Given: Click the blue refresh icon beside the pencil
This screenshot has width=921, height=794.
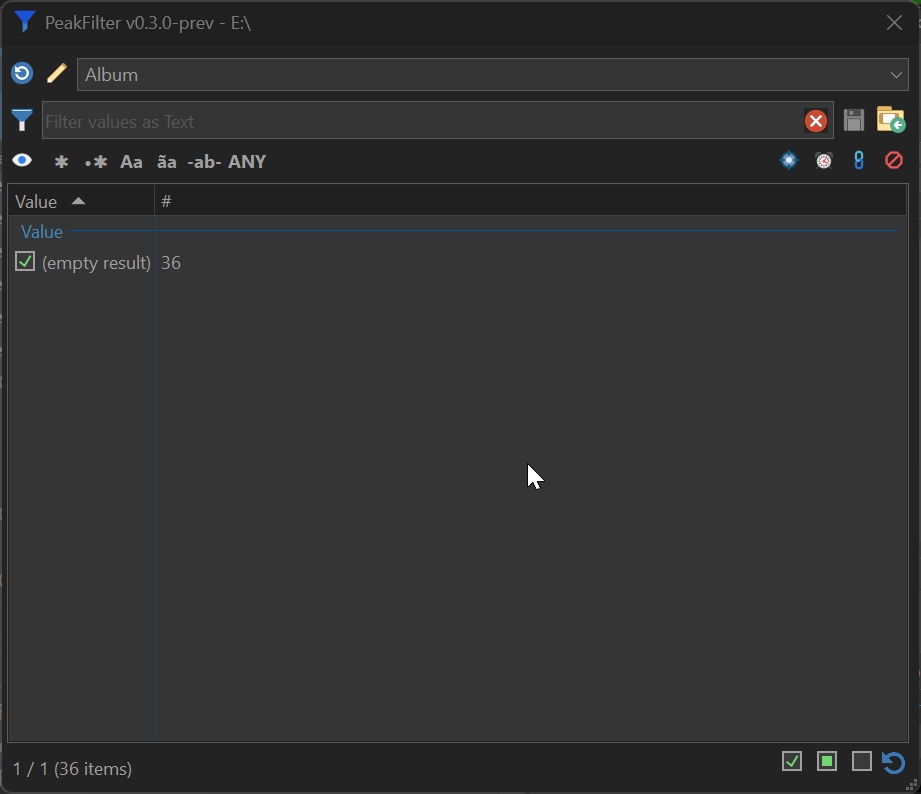Looking at the screenshot, I should point(22,73).
